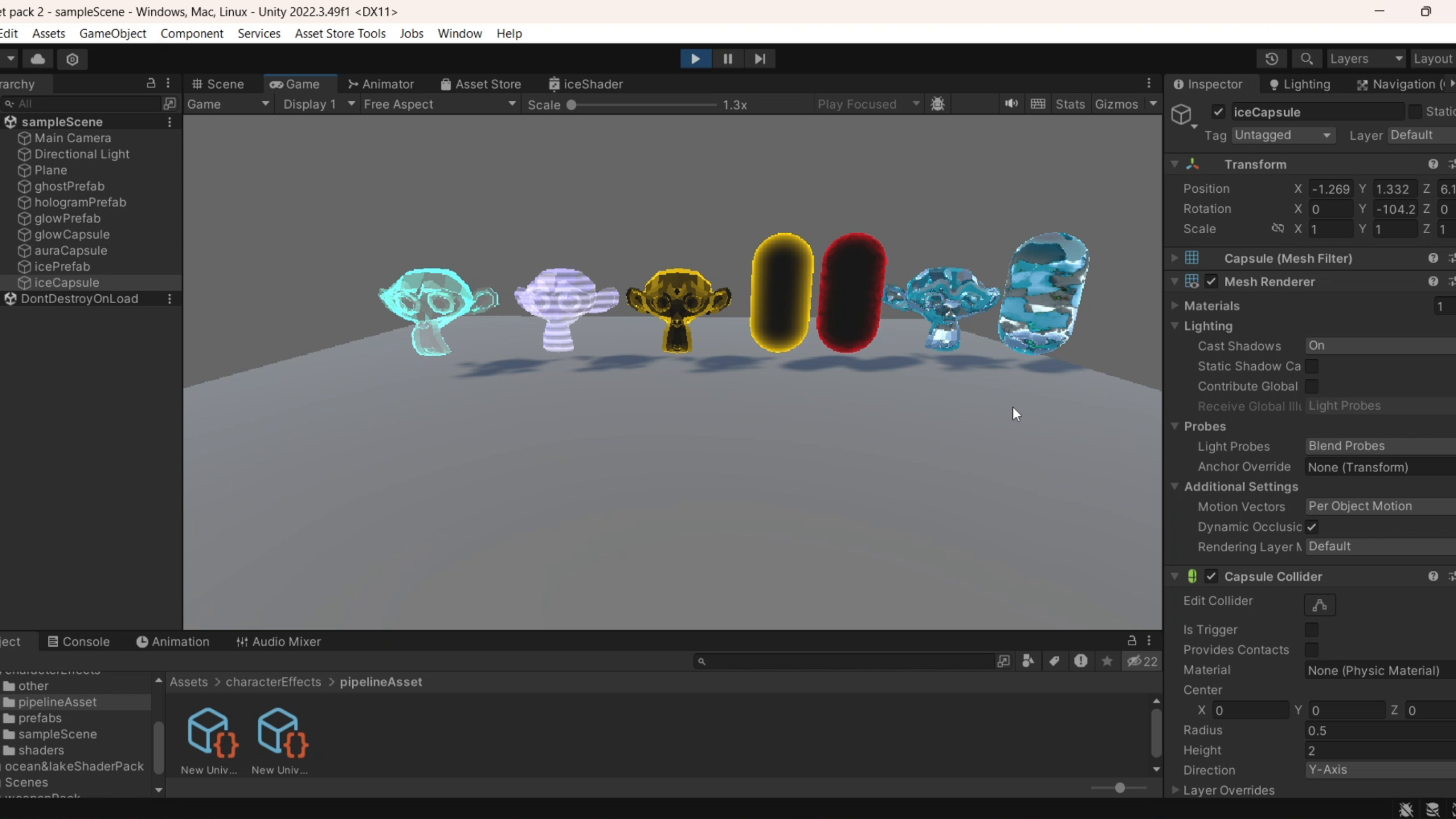Switch to the Lighting tab
The height and width of the screenshot is (819, 1456).
(x=1300, y=84)
